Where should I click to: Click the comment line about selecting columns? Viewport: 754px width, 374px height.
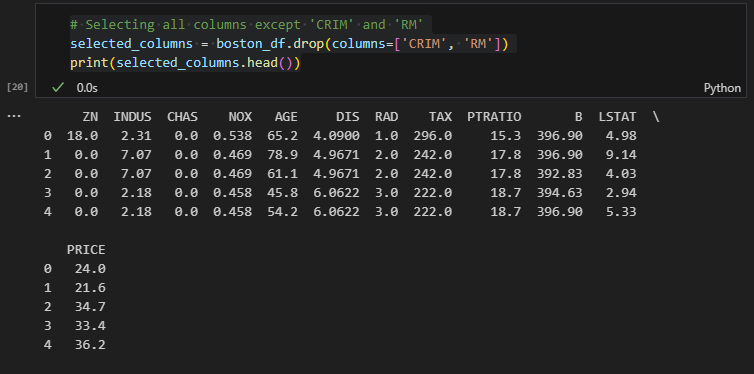[x=246, y=25]
